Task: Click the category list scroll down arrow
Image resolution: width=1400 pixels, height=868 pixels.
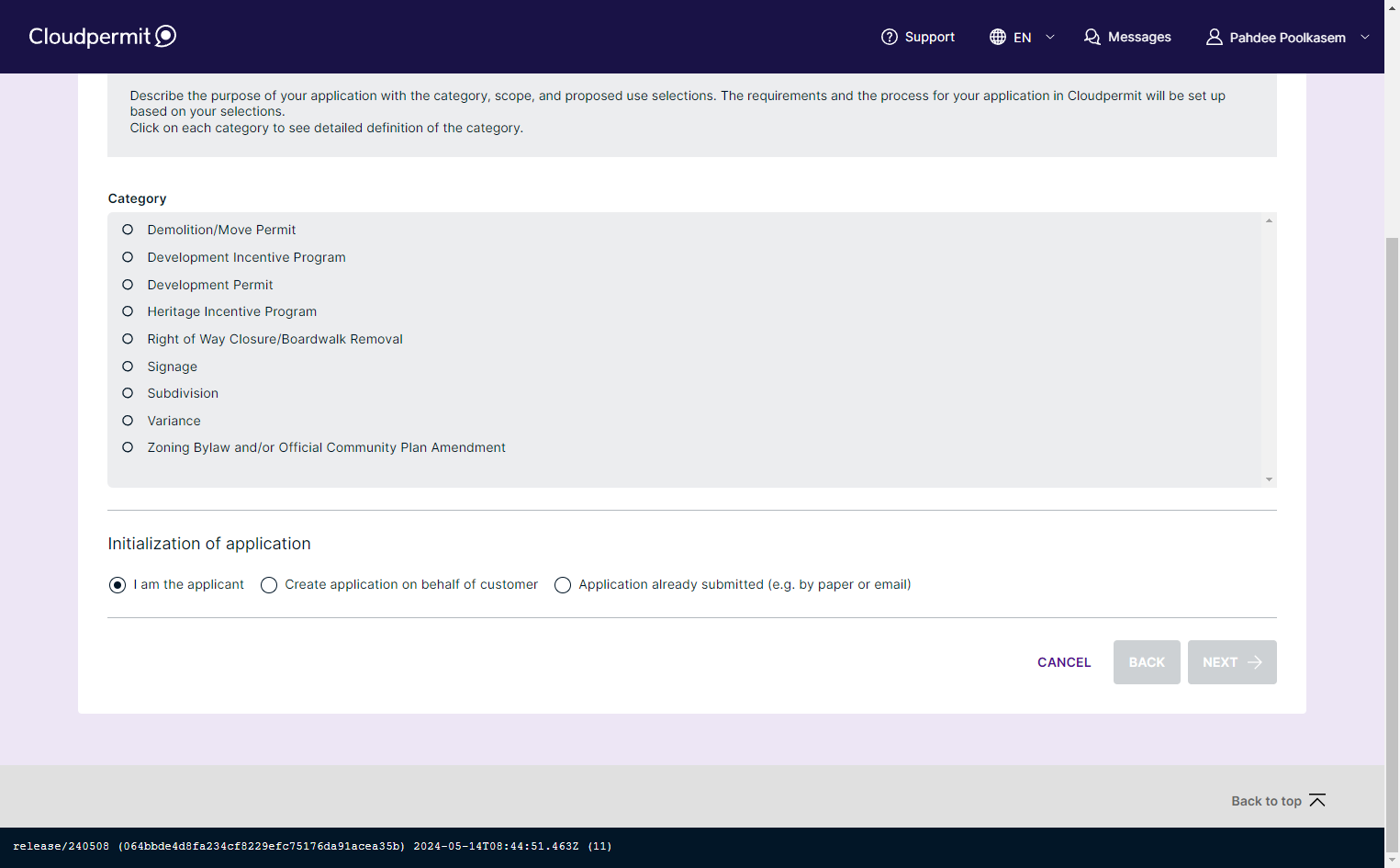Action: 1269,479
